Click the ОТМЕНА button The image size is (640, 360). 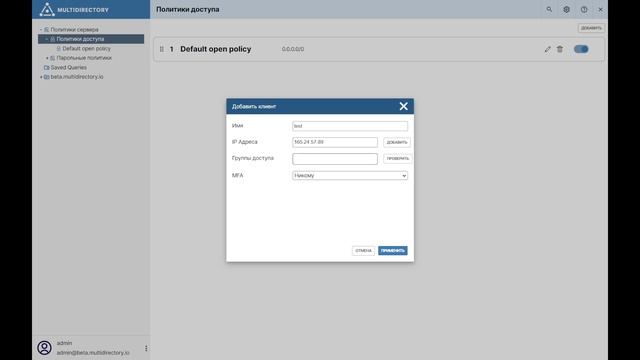363,251
